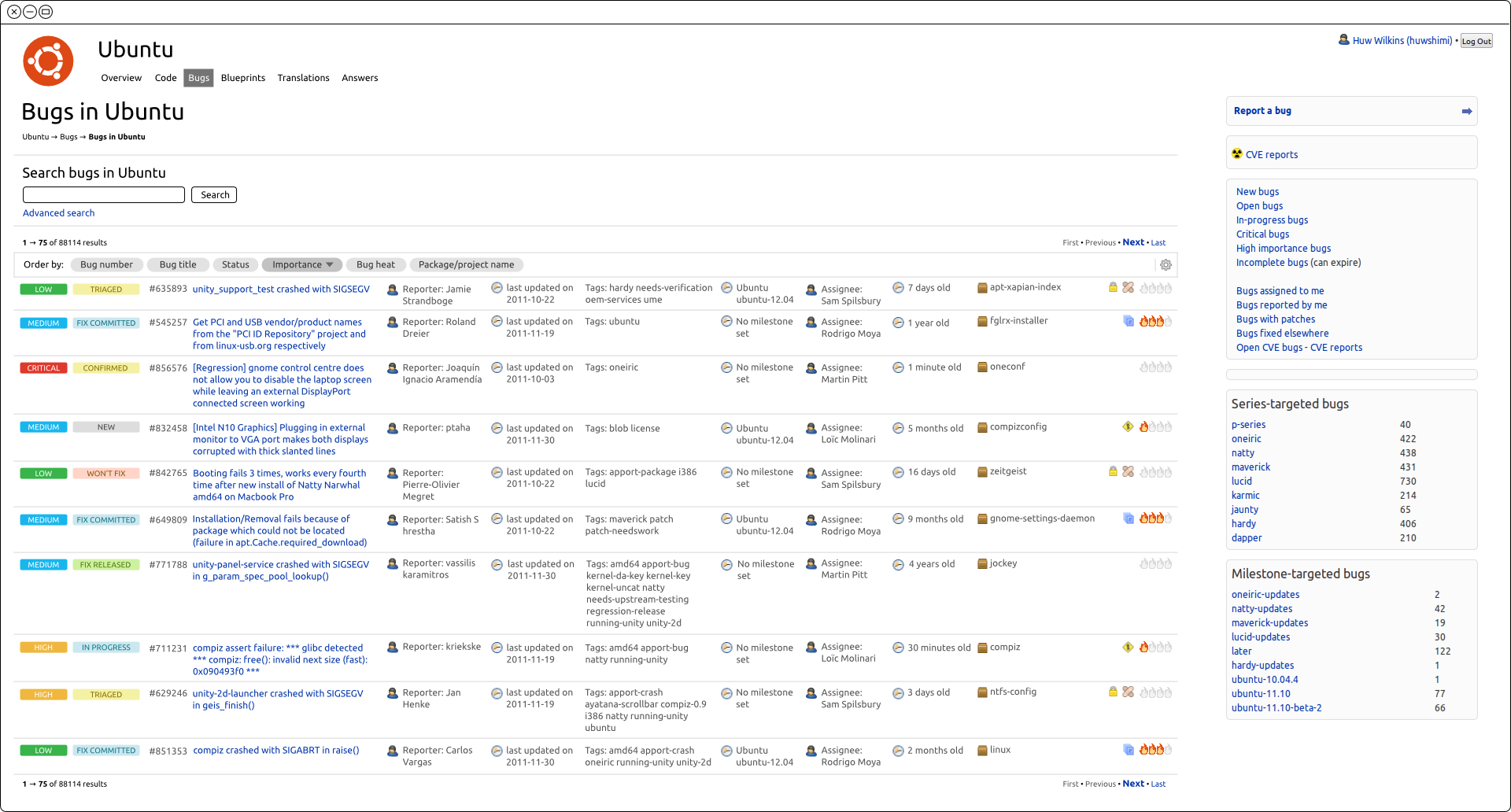The height and width of the screenshot is (812, 1511).
Task: Click the Ubuntu logo
Action: point(48,61)
